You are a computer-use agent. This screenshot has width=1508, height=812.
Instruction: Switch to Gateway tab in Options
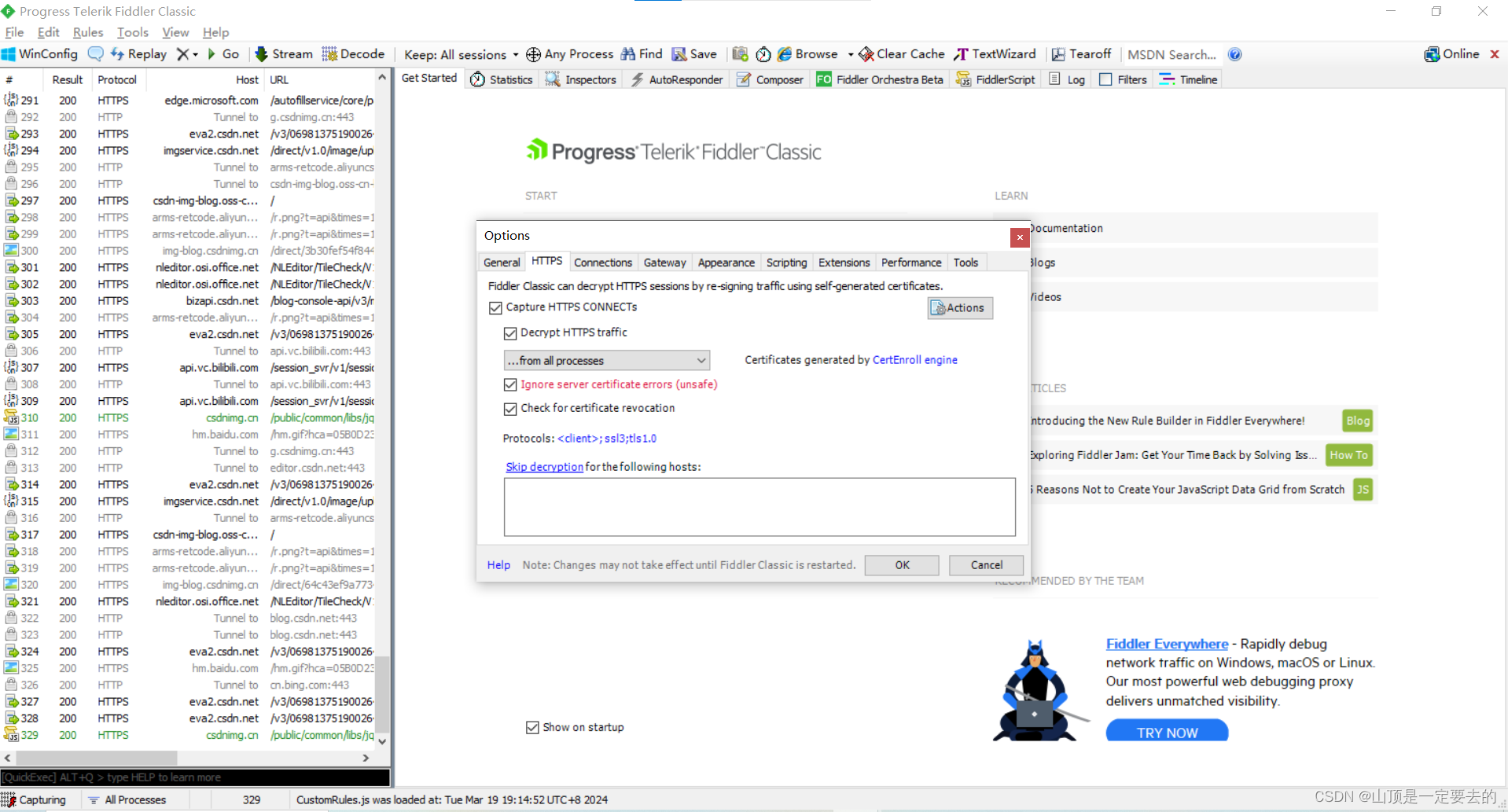click(664, 263)
